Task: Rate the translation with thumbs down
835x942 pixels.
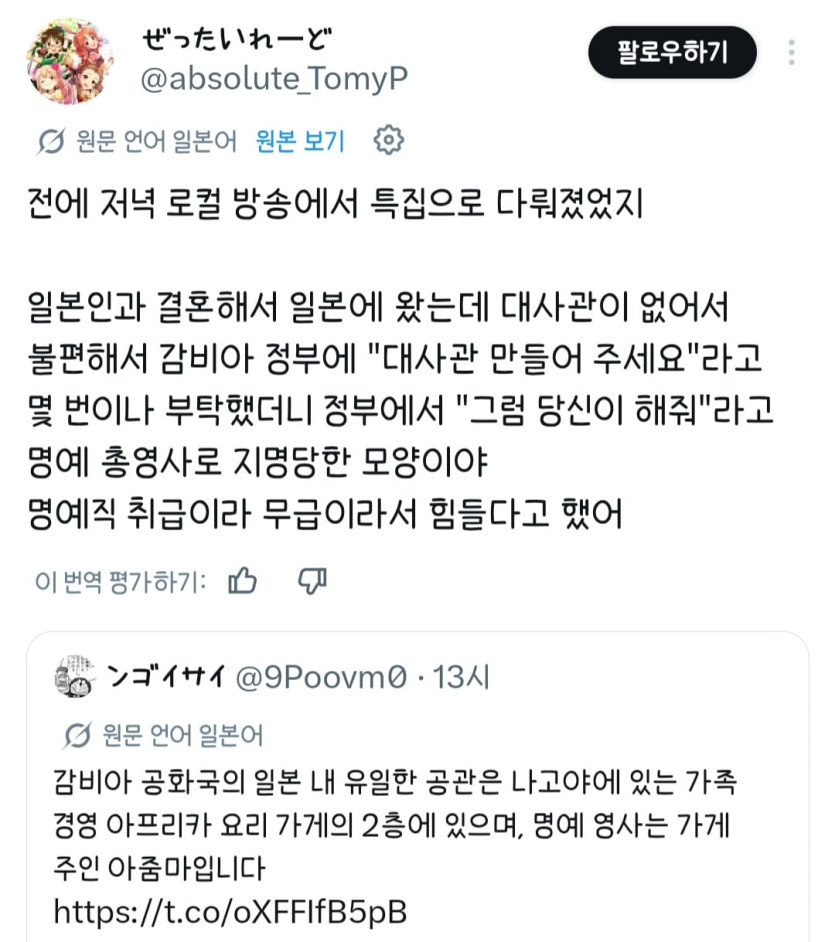Action: coord(312,581)
